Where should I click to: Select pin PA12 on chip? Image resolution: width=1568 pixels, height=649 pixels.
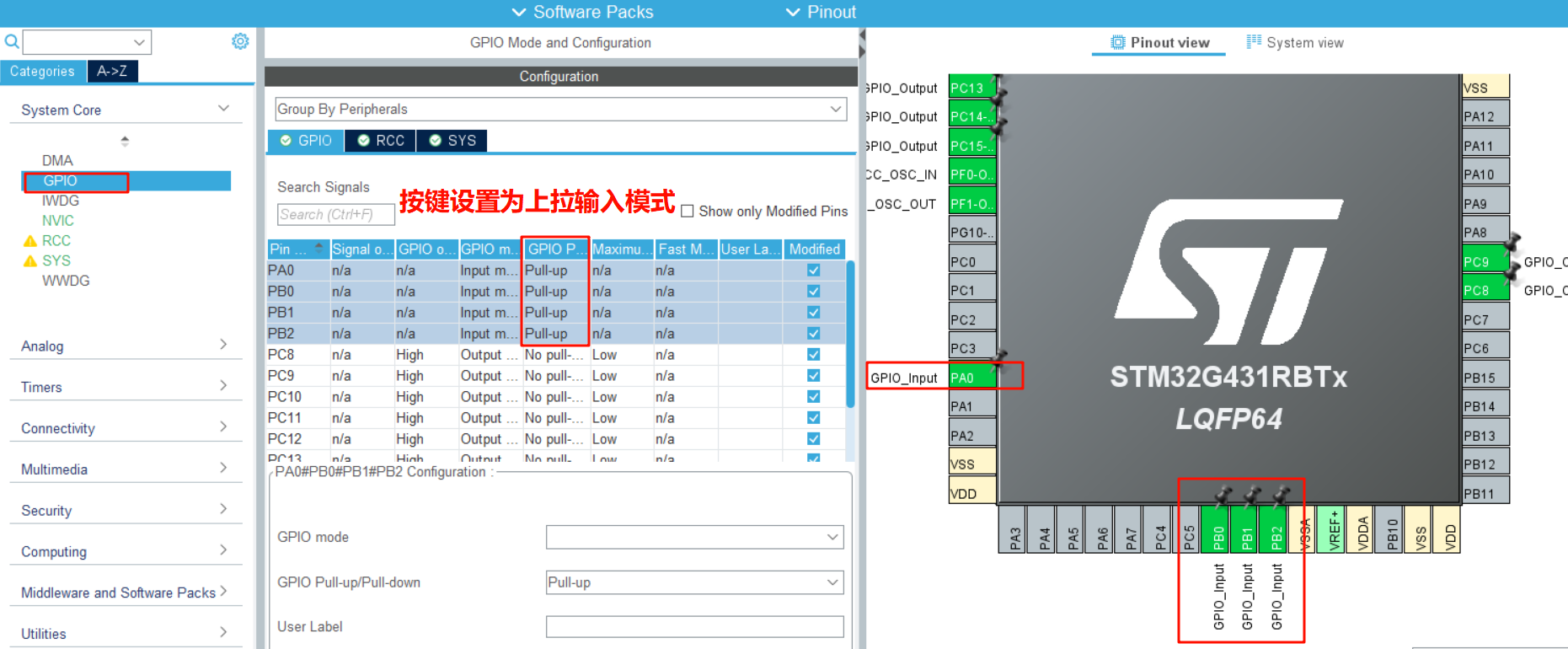point(1485,116)
